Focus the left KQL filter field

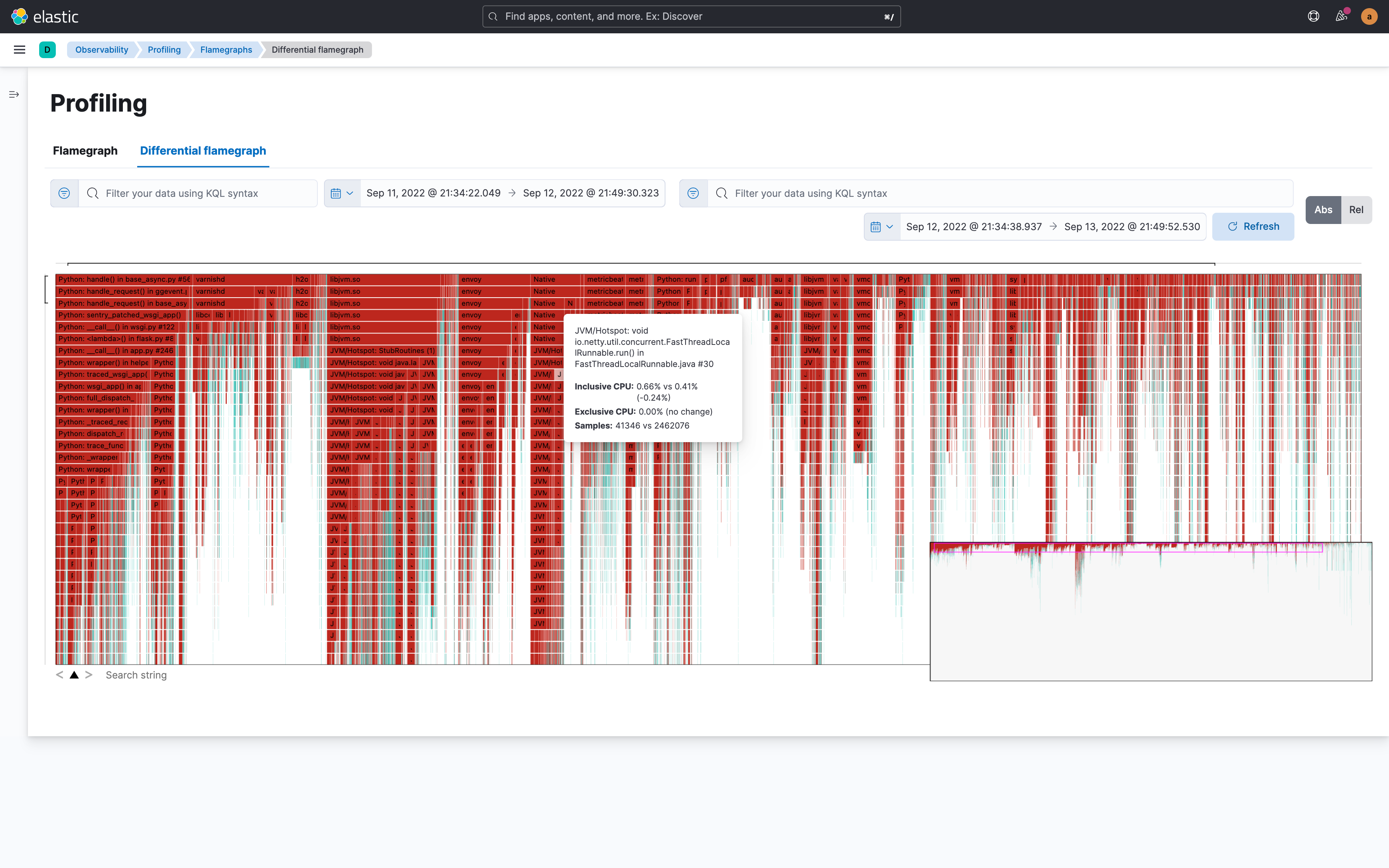(197, 193)
